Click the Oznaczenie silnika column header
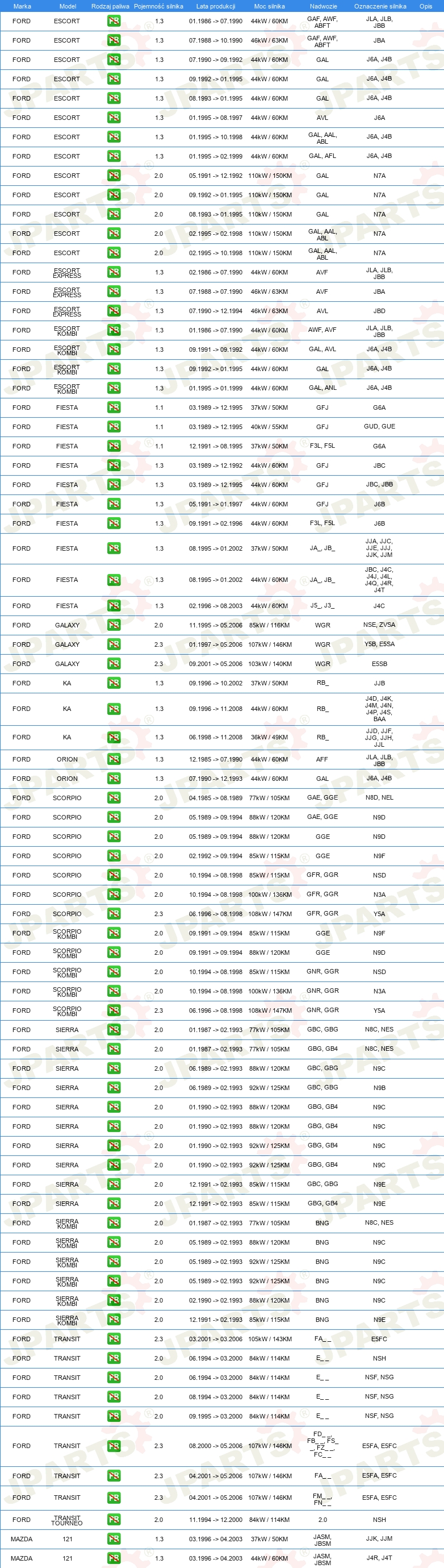The image size is (444, 1568). point(380,6)
